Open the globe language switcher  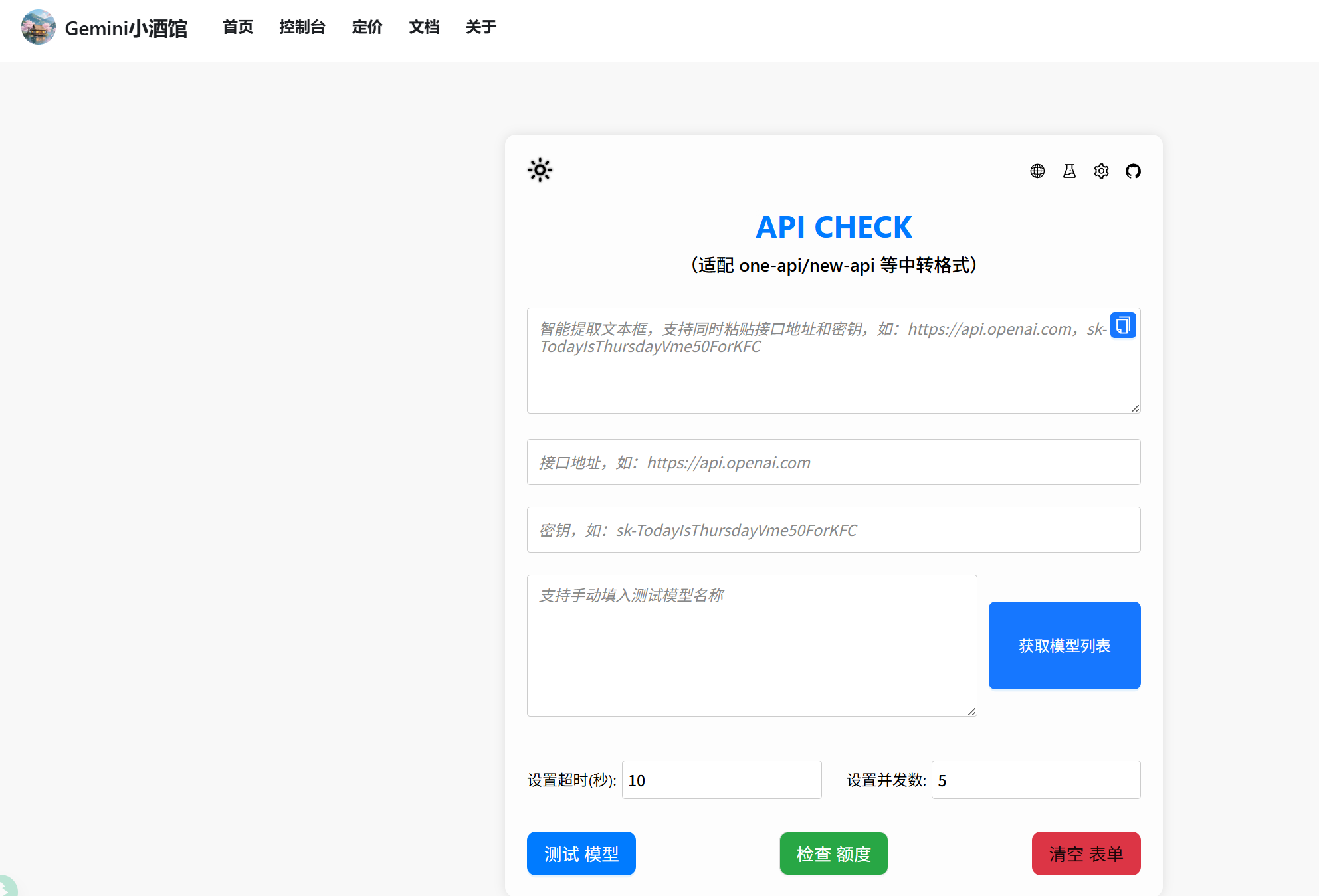[x=1037, y=171]
